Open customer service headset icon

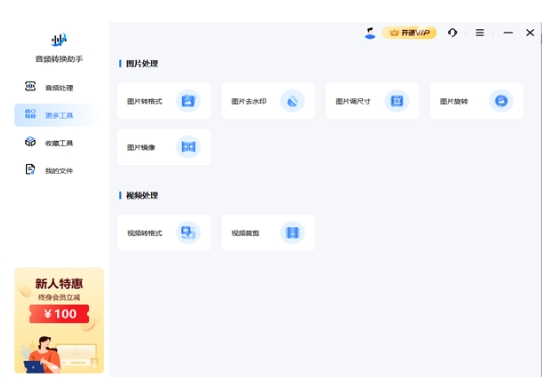452,33
